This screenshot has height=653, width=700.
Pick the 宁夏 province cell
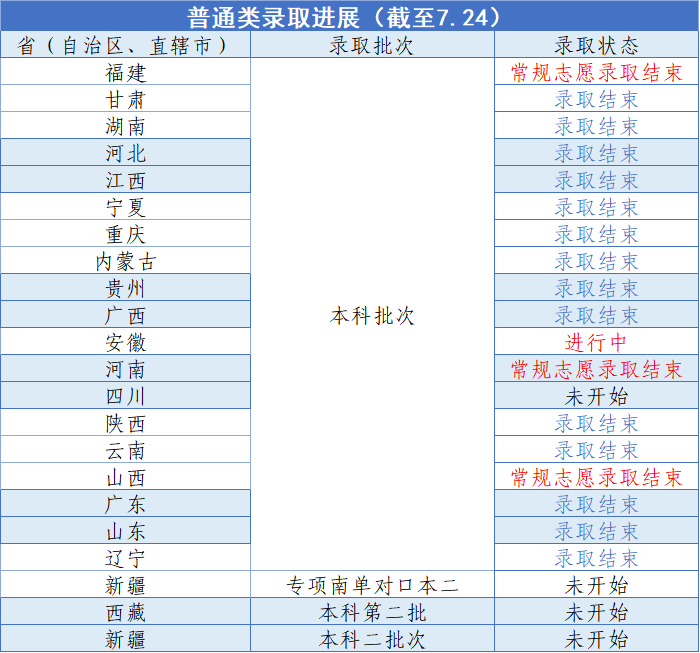[125, 207]
